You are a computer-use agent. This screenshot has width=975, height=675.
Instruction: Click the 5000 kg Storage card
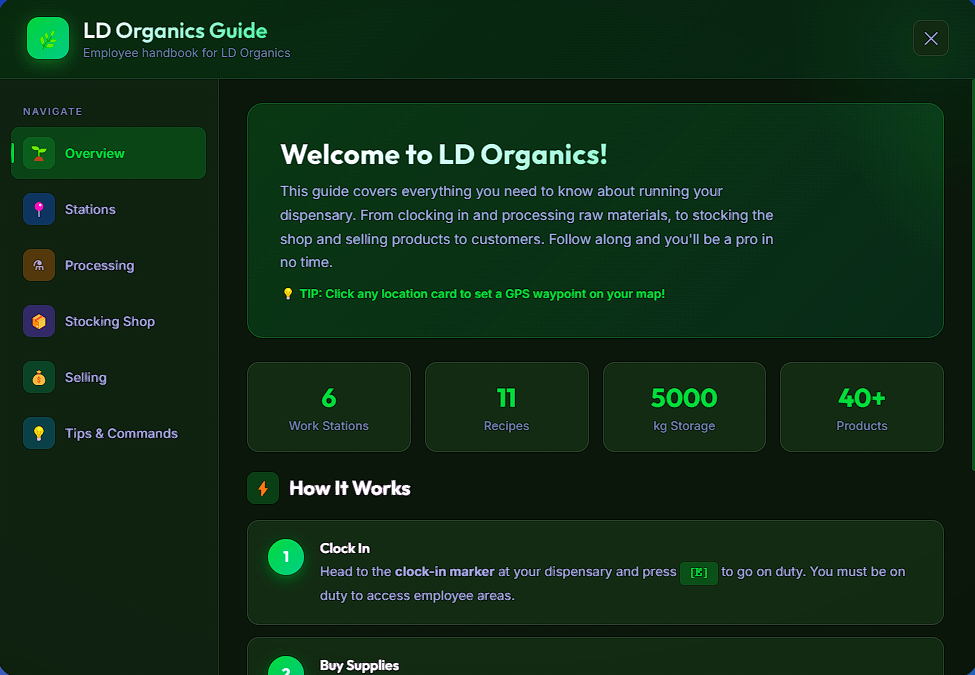(684, 407)
